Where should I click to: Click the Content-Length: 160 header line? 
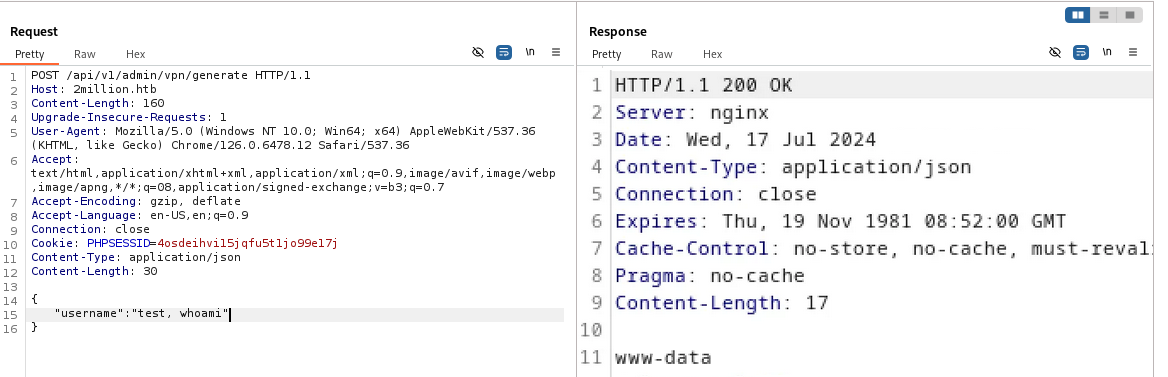pyautogui.click(x=98, y=104)
